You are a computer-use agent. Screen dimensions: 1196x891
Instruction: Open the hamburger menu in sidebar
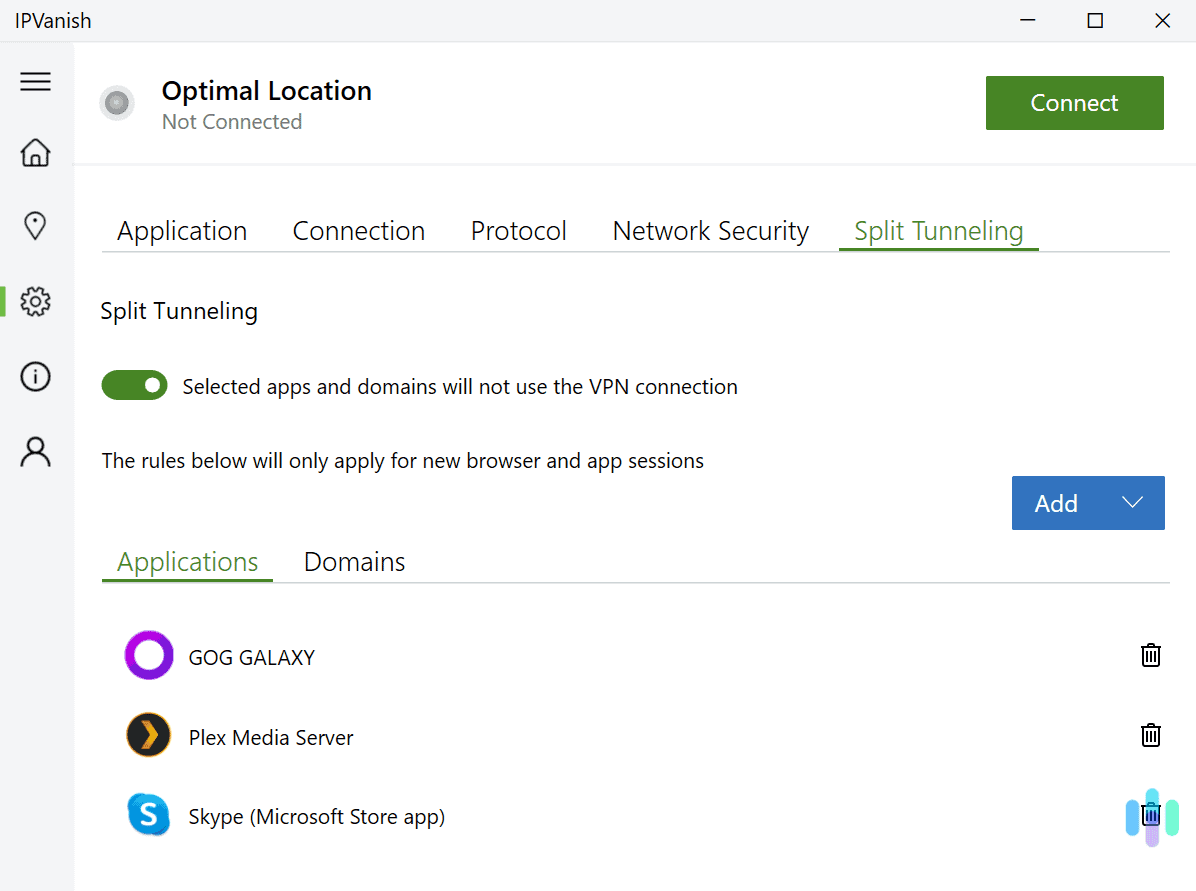pyautogui.click(x=36, y=82)
